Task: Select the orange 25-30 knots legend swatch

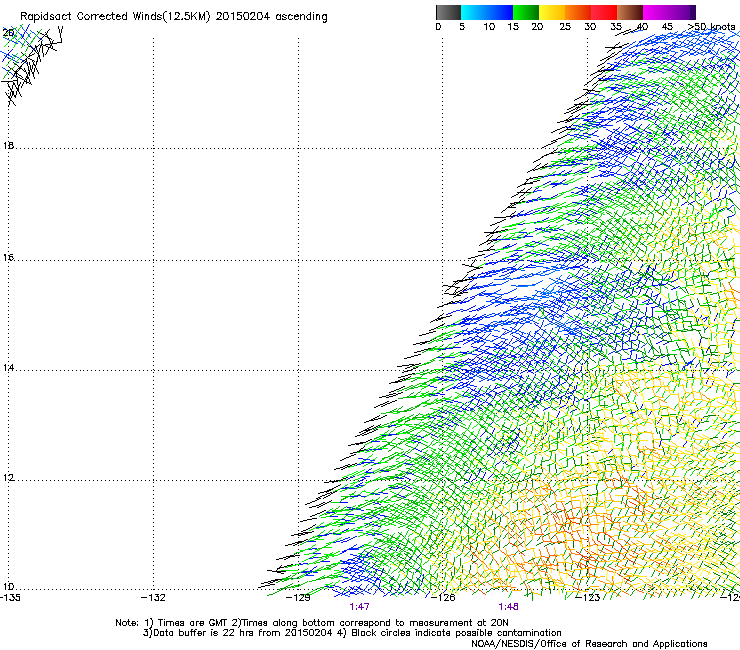Action: coord(578,12)
